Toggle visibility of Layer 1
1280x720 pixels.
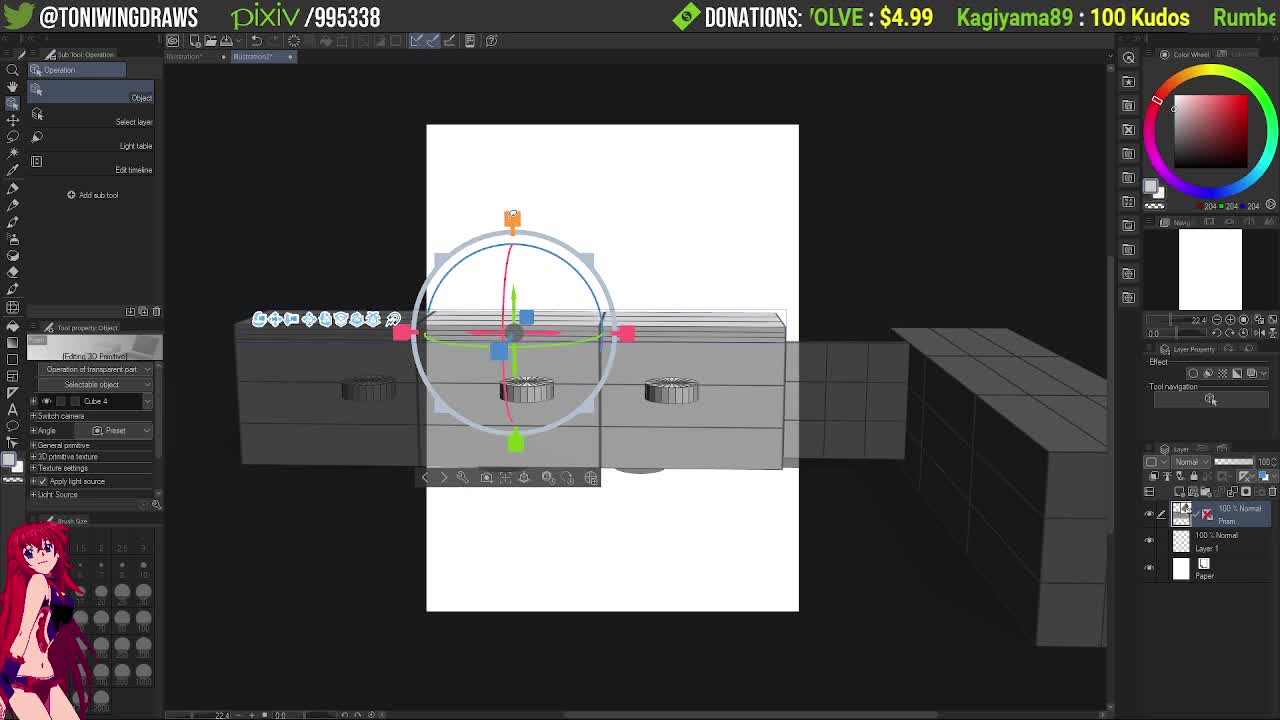tap(1149, 541)
